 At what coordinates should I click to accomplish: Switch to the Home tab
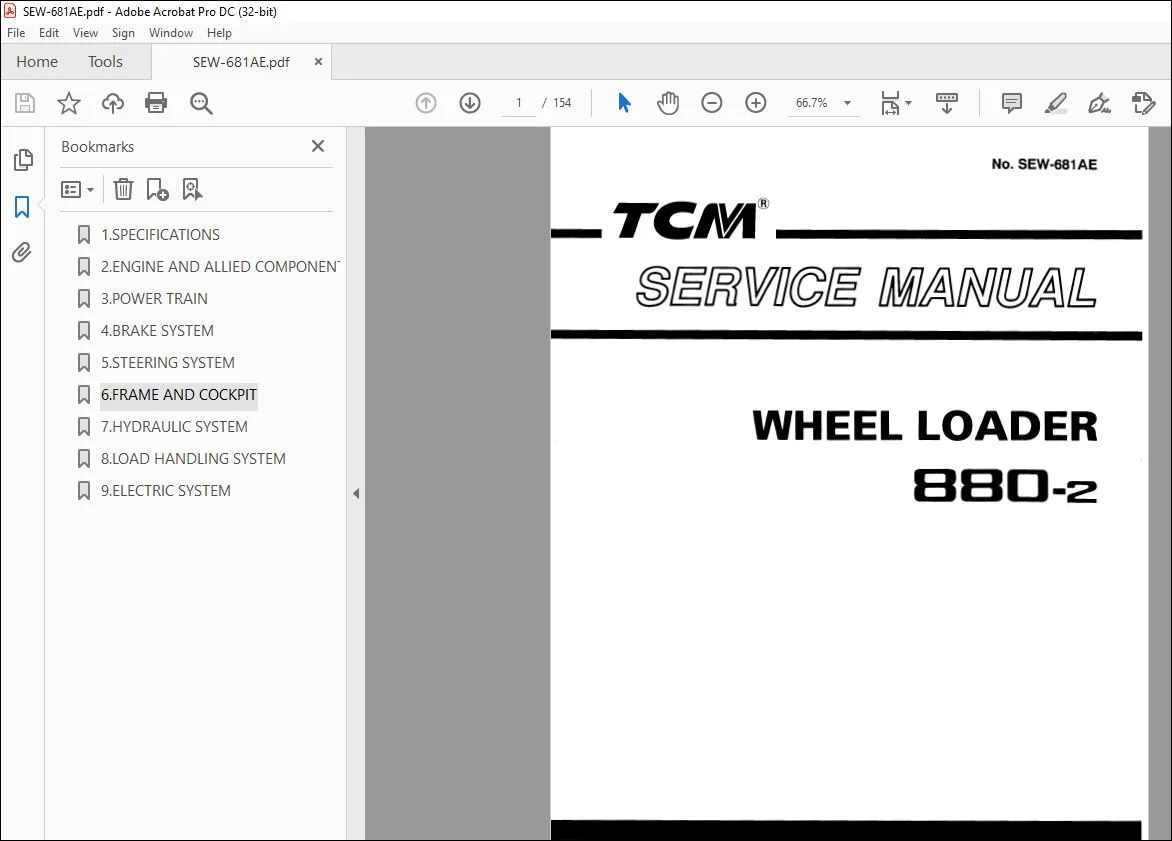(x=37, y=62)
